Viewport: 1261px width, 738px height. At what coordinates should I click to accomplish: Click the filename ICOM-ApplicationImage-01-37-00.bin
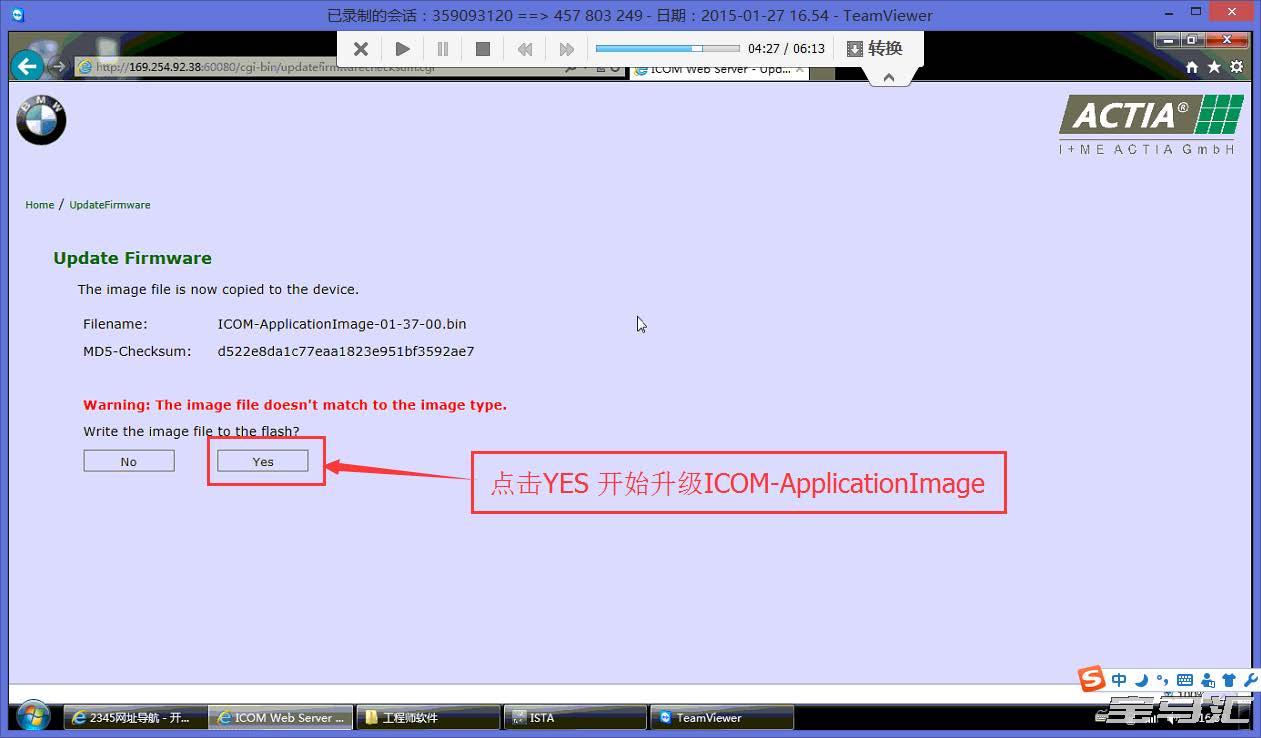point(342,324)
